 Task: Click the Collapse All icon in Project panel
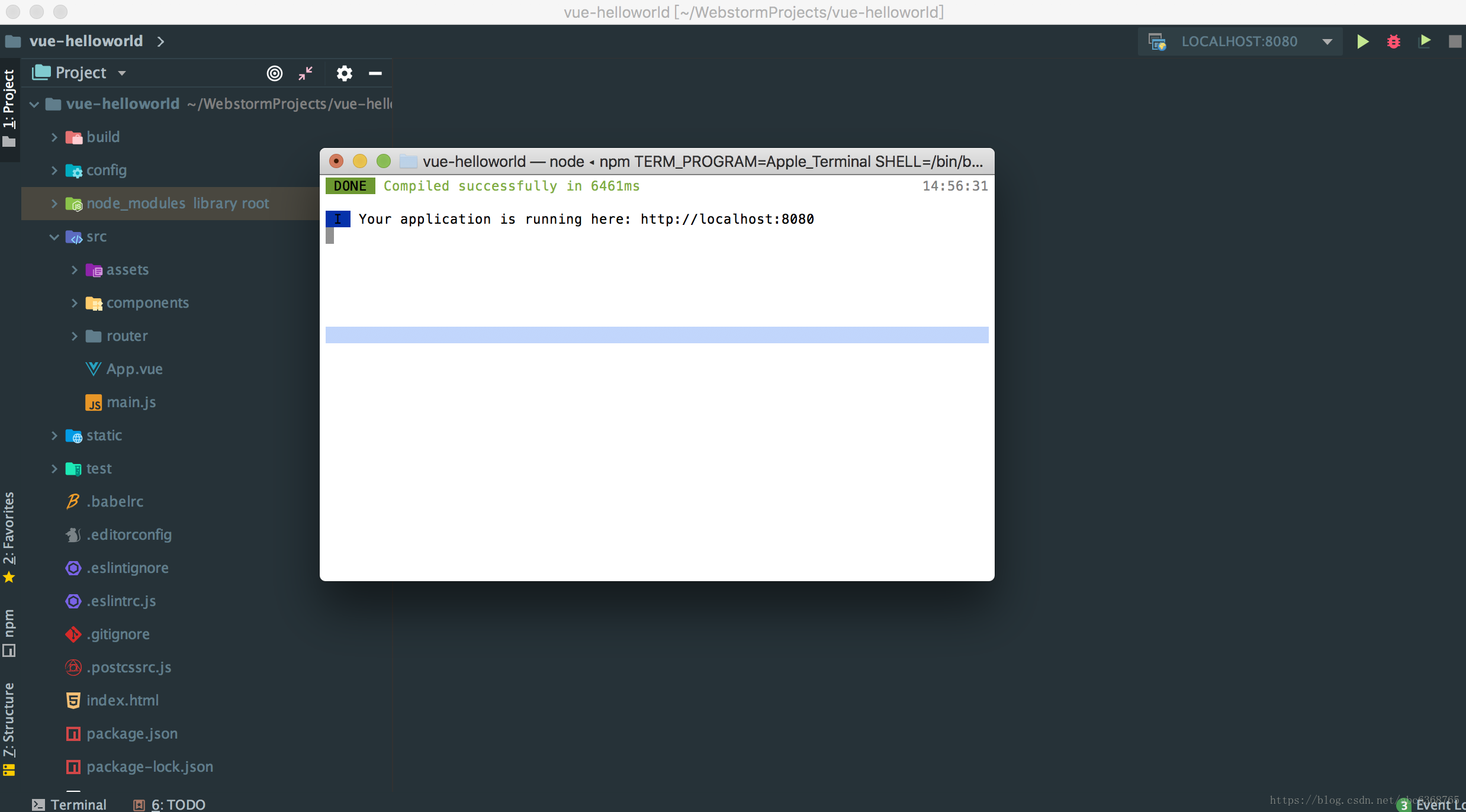click(307, 72)
